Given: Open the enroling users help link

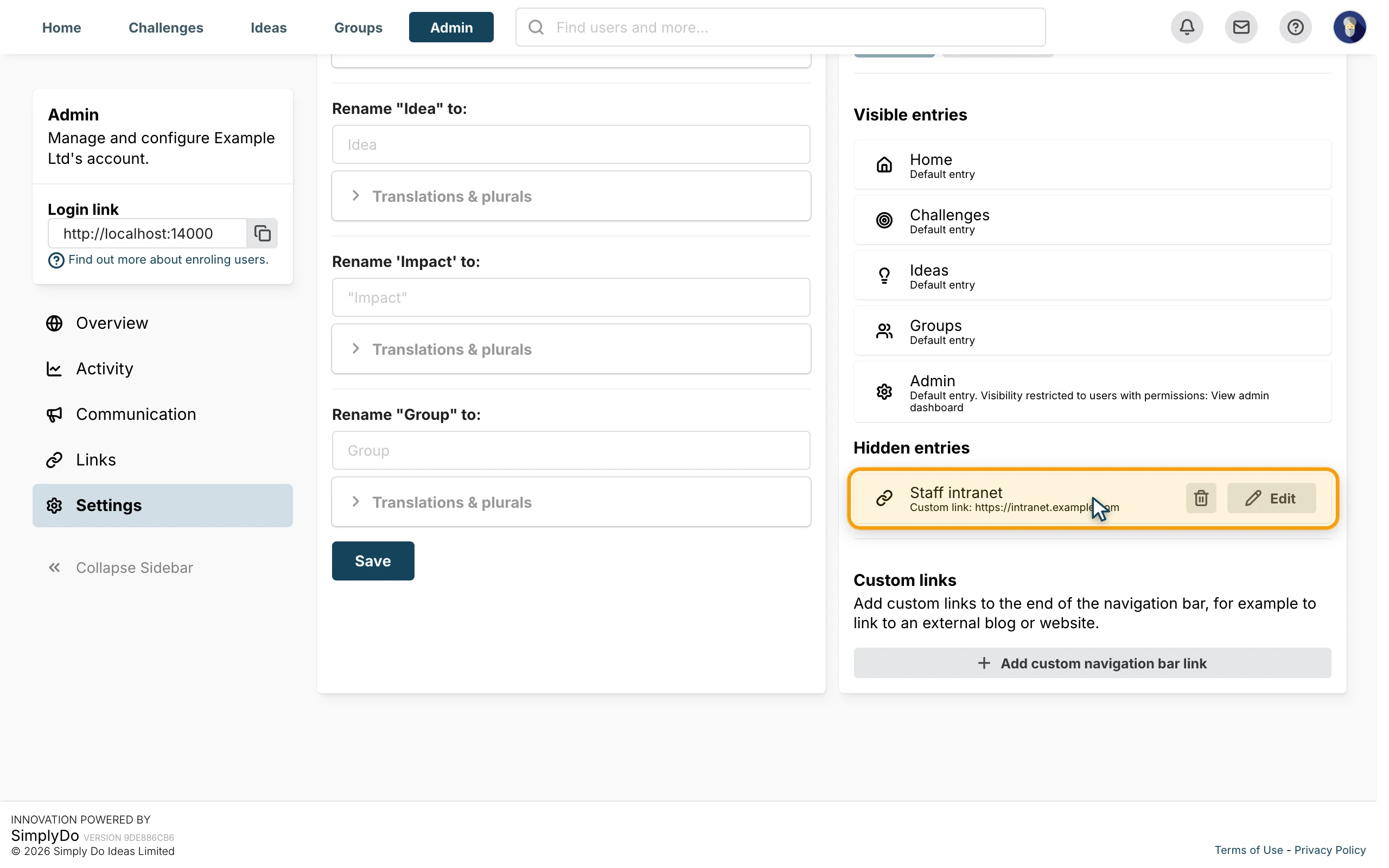Looking at the screenshot, I should [168, 259].
